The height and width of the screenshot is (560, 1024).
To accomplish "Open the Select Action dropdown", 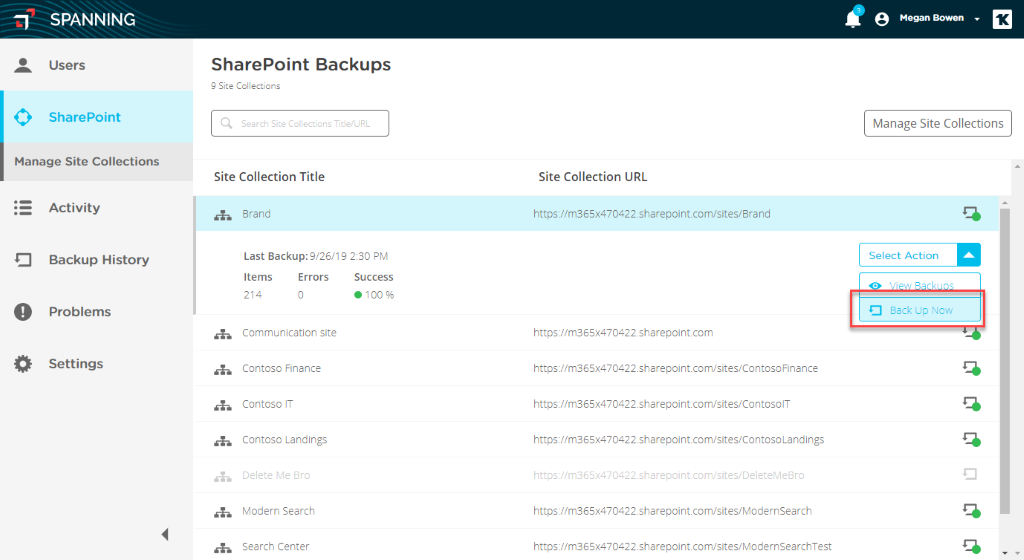I will click(x=920, y=255).
